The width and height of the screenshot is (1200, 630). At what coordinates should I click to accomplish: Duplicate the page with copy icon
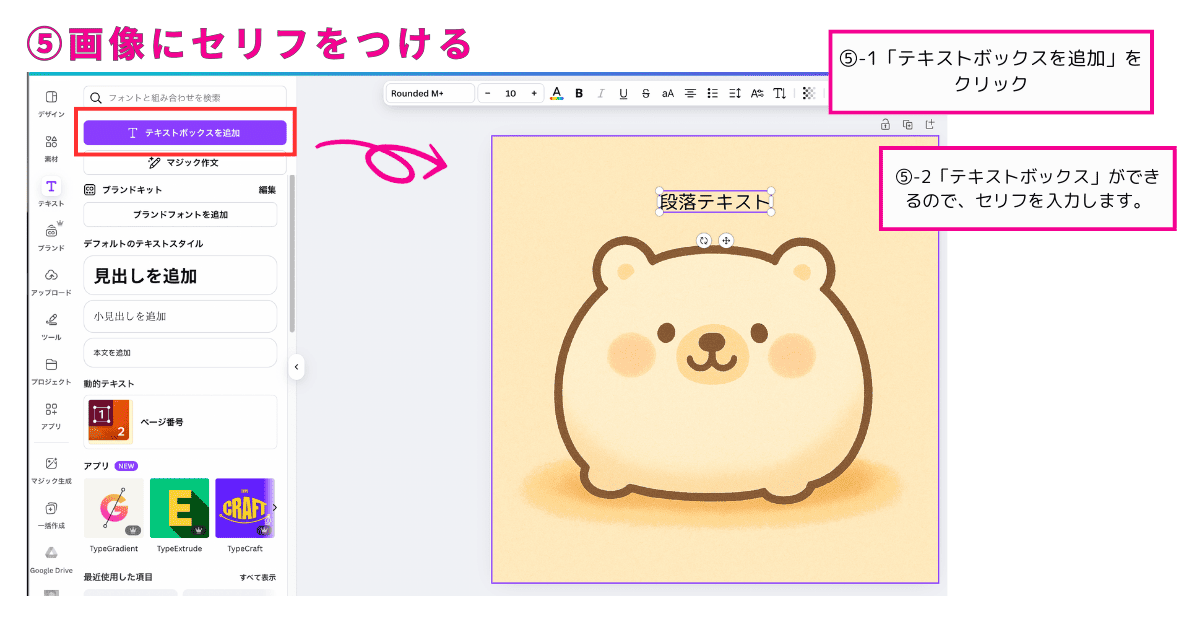[x=907, y=125]
